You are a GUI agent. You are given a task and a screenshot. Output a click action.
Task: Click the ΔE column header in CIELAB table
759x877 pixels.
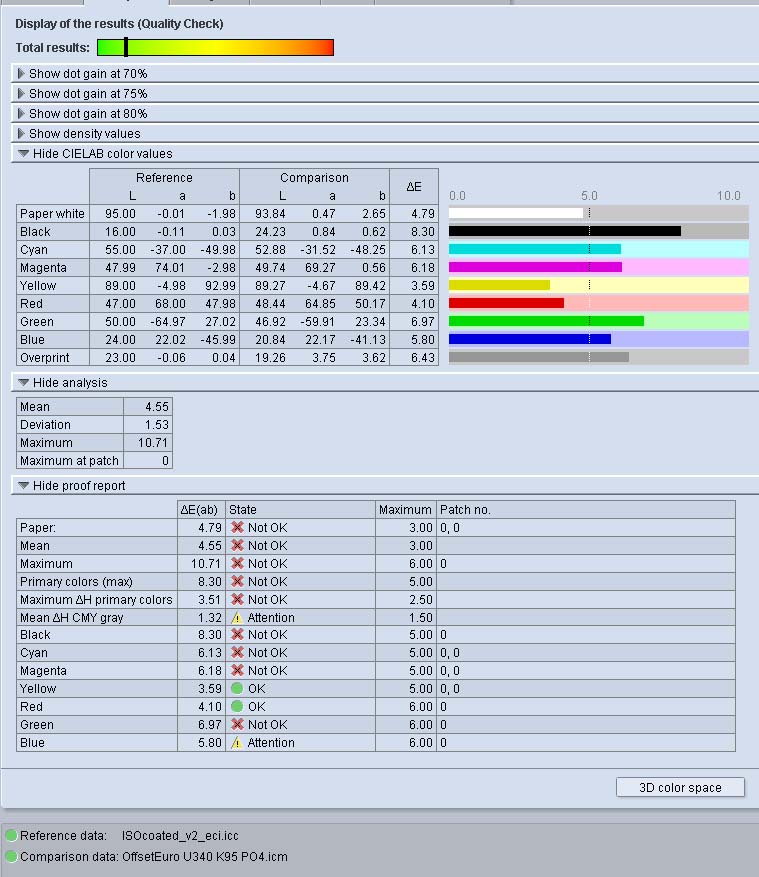[413, 187]
